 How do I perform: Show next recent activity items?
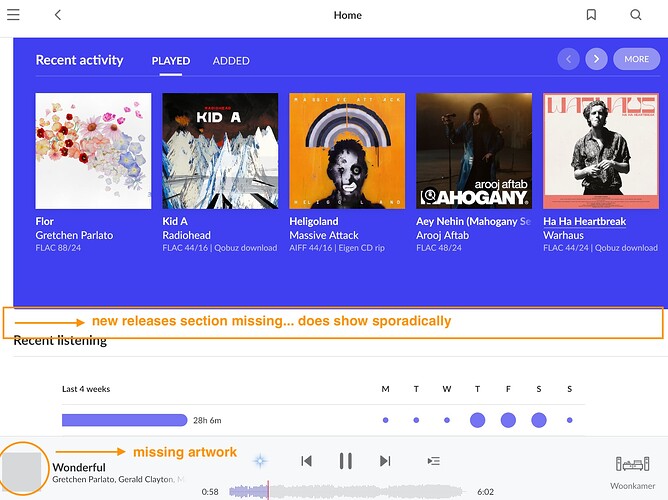tap(596, 59)
